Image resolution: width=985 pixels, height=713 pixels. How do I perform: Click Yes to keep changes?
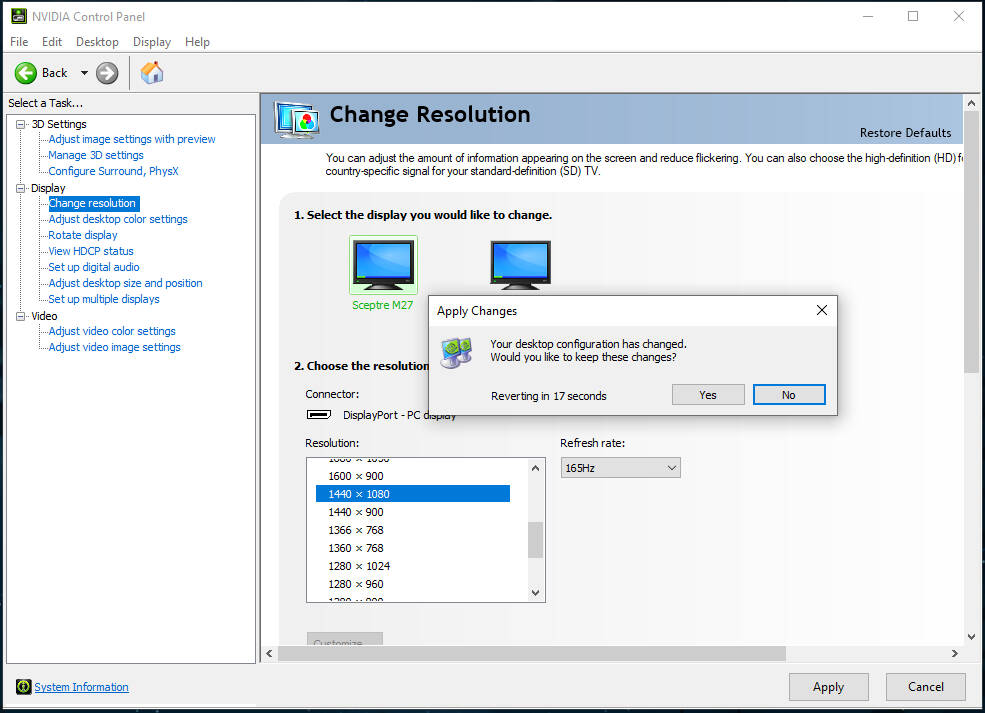coord(708,395)
